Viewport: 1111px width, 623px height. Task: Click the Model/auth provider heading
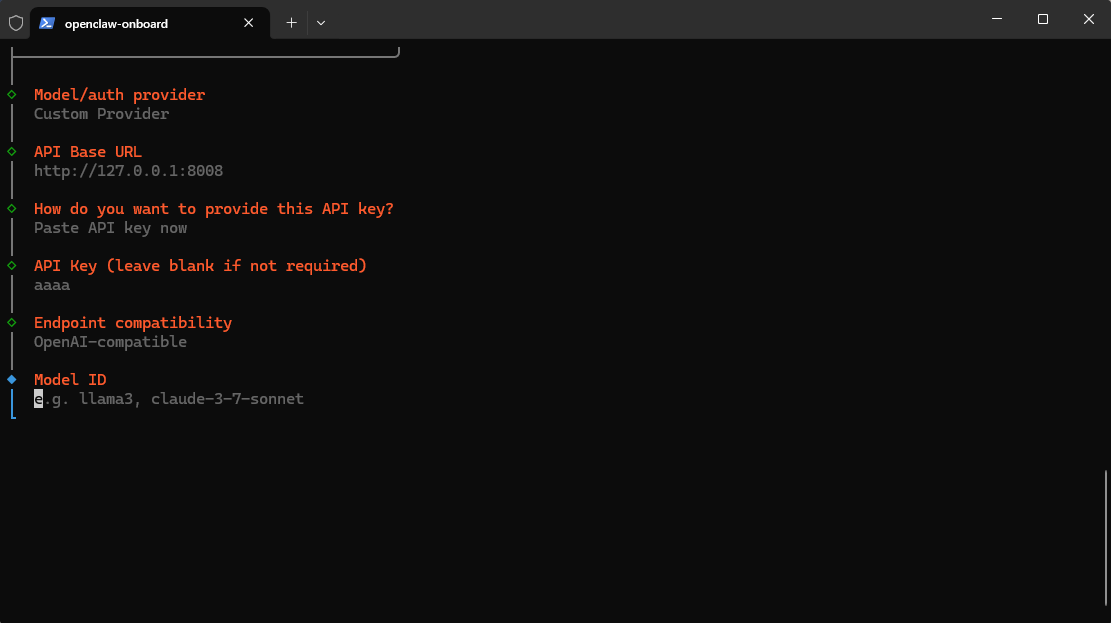click(119, 95)
